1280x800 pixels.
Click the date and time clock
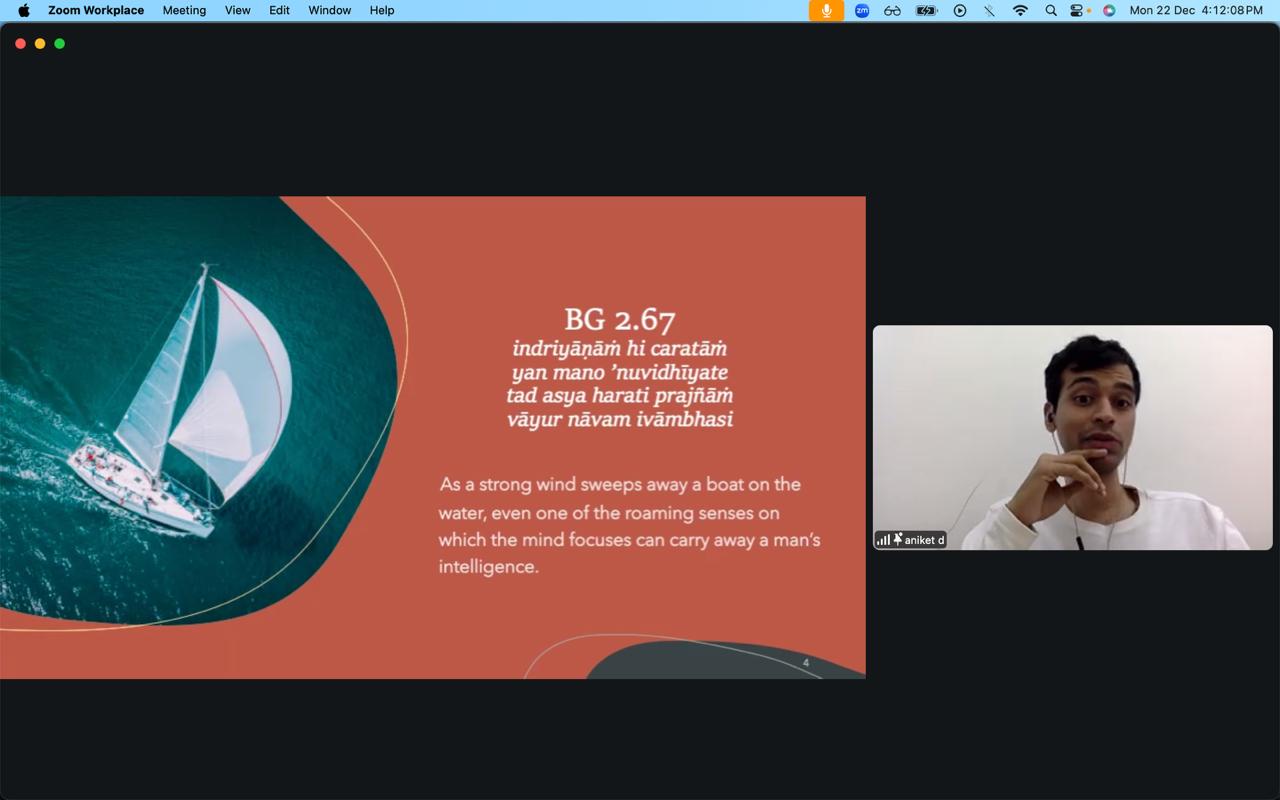1195,10
